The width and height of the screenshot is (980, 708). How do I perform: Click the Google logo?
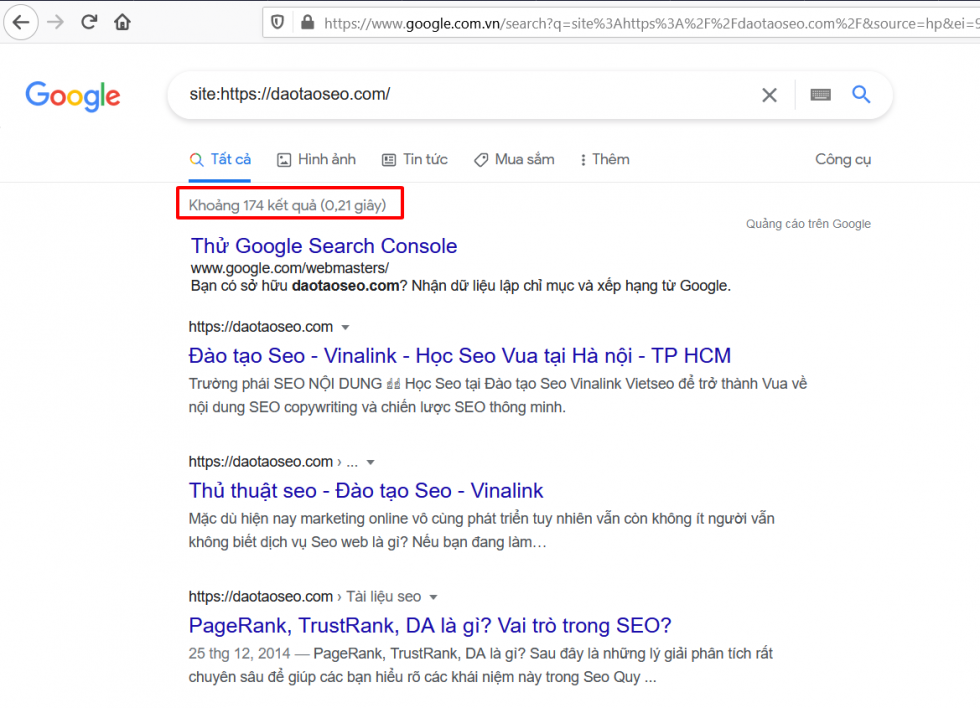click(72, 96)
